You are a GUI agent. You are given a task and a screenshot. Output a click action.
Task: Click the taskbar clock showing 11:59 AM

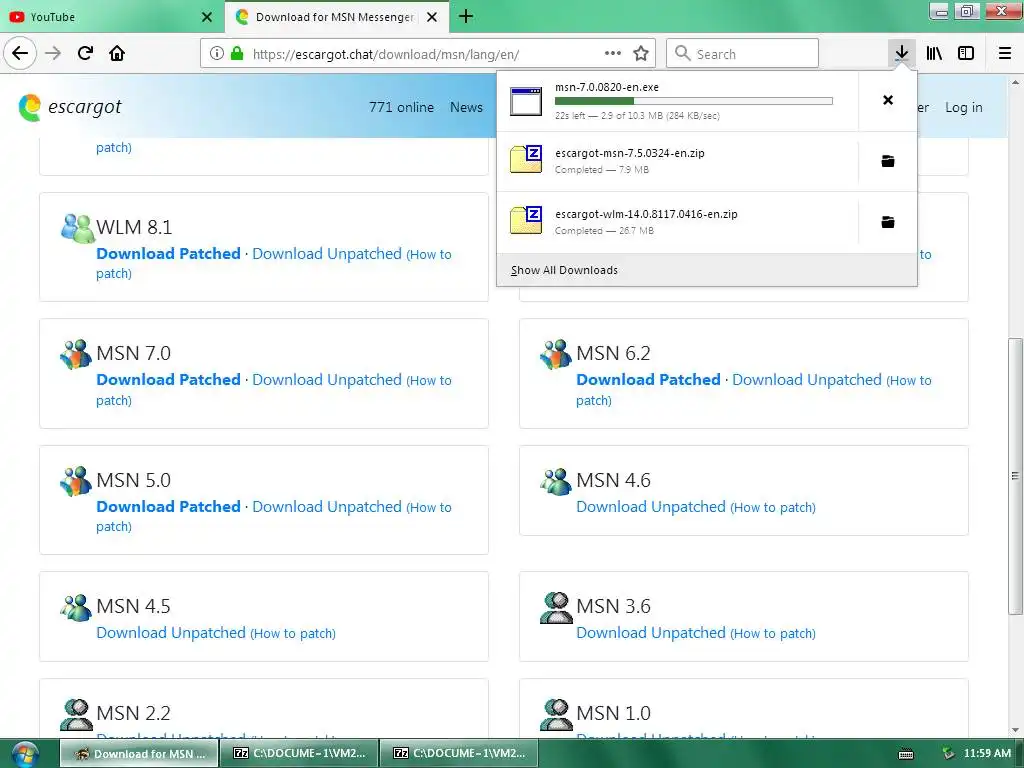987,753
